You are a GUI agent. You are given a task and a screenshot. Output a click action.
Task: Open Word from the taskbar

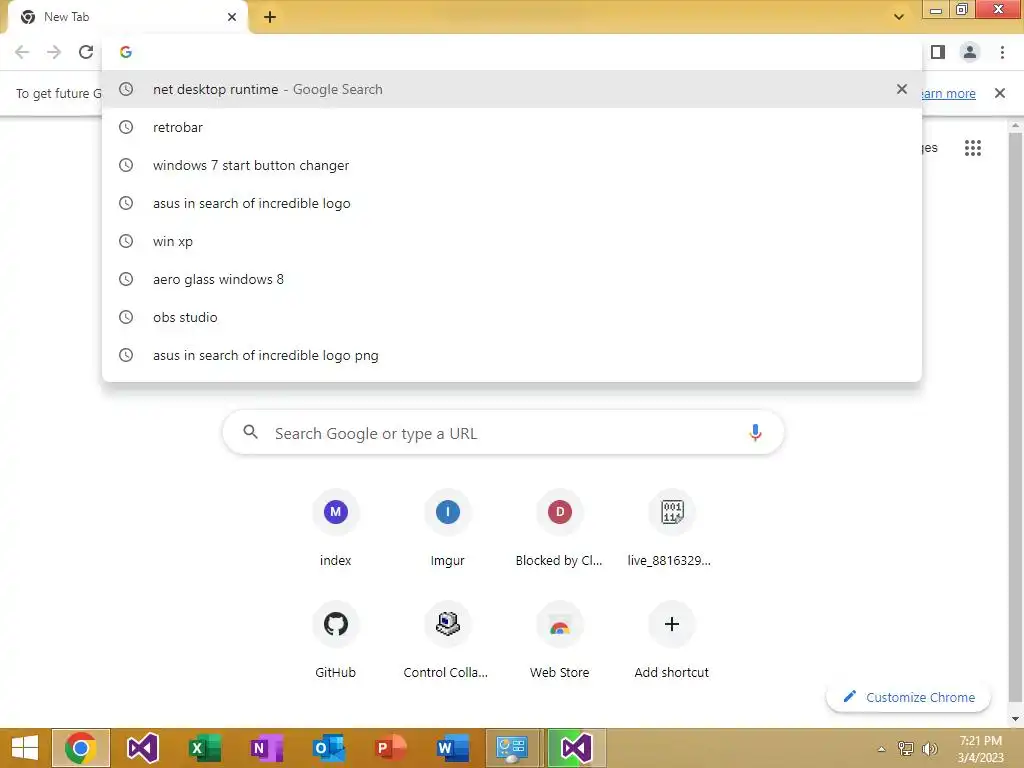[x=452, y=748]
